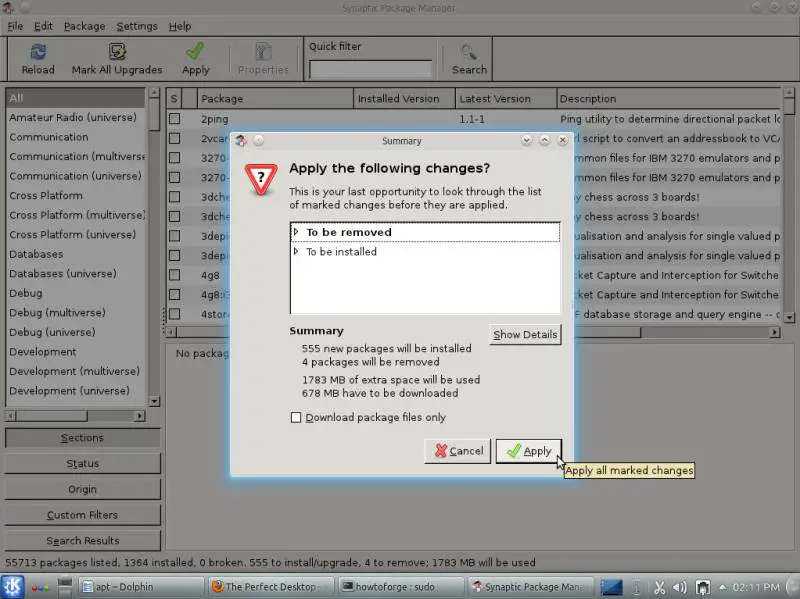Viewport: 800px width, 599px height.
Task: Show the Search Results view
Action: pyautogui.click(x=82, y=540)
